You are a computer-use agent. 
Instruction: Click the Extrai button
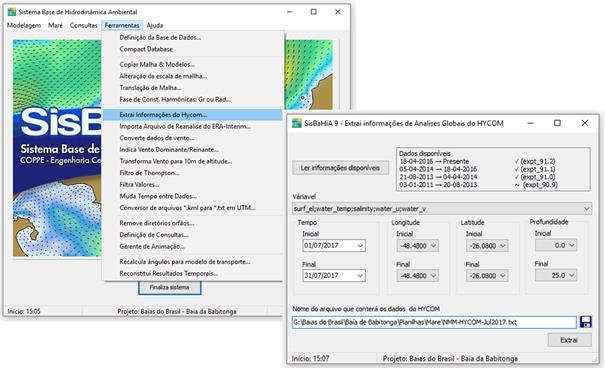(x=569, y=340)
